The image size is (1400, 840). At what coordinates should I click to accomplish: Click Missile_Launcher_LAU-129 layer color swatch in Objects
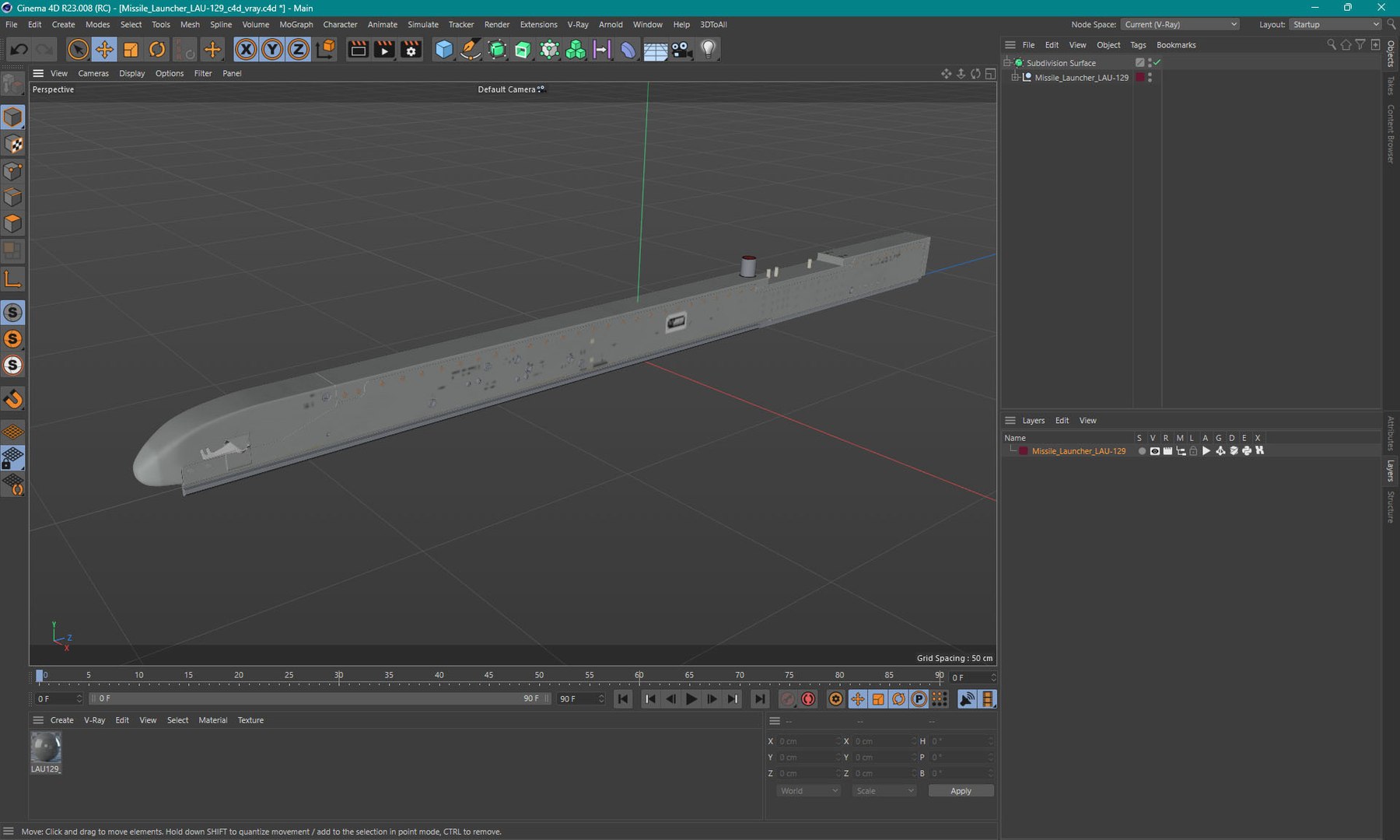(x=1140, y=78)
